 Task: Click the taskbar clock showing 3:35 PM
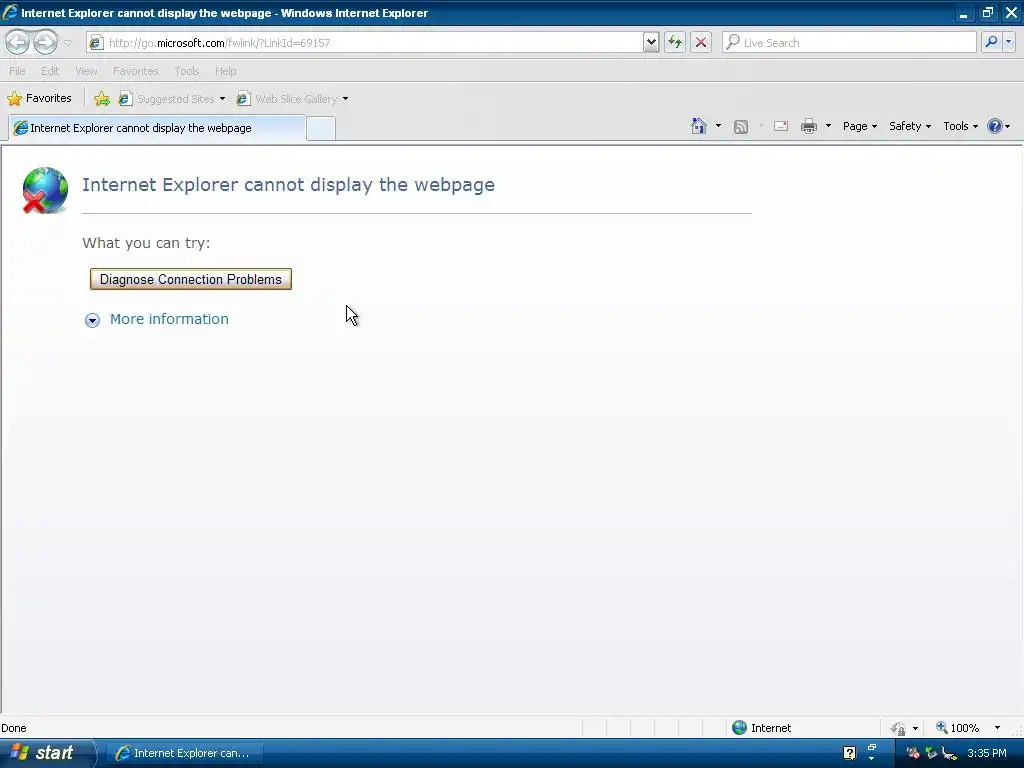coord(987,753)
